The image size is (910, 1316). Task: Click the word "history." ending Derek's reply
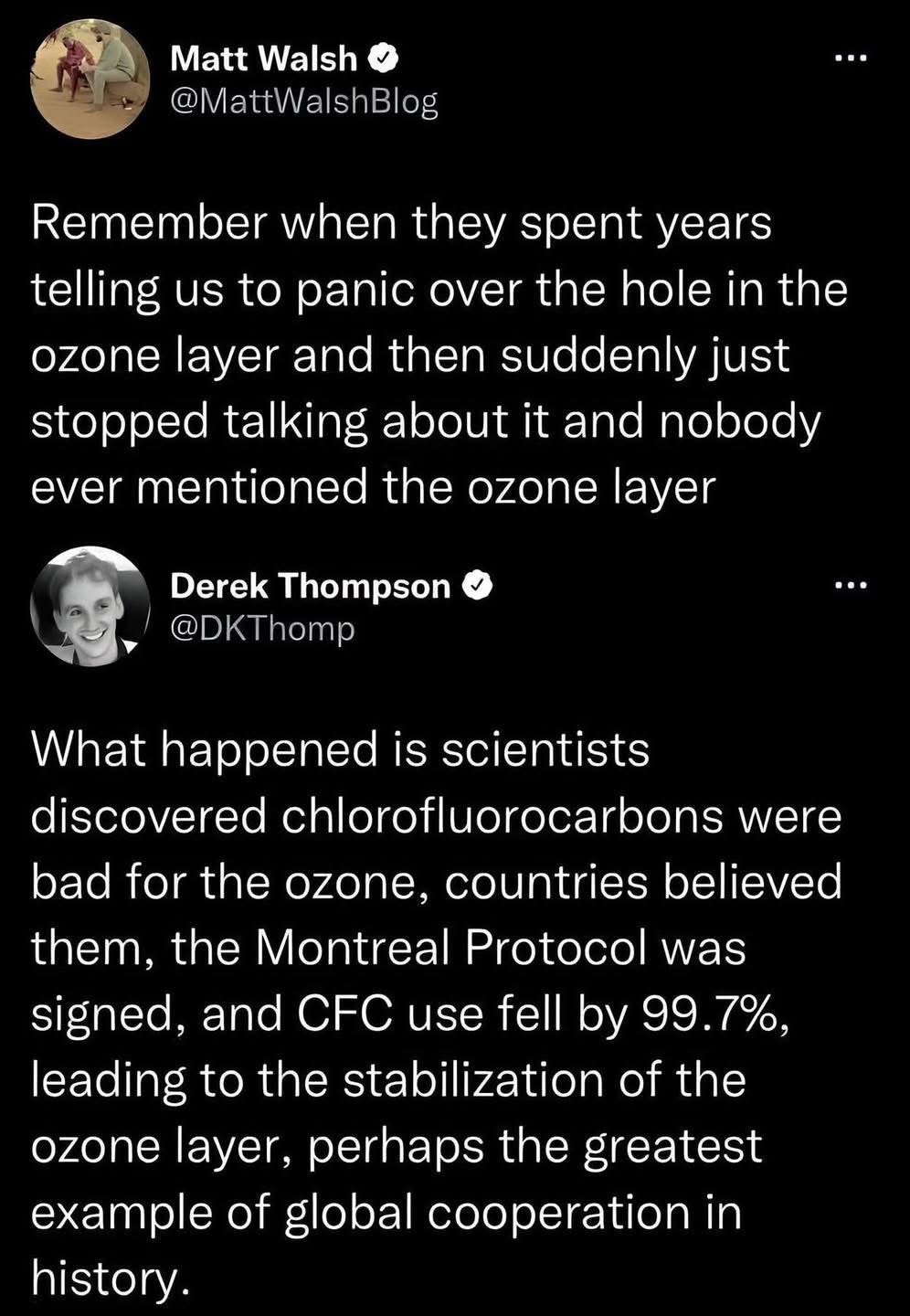(111, 1278)
